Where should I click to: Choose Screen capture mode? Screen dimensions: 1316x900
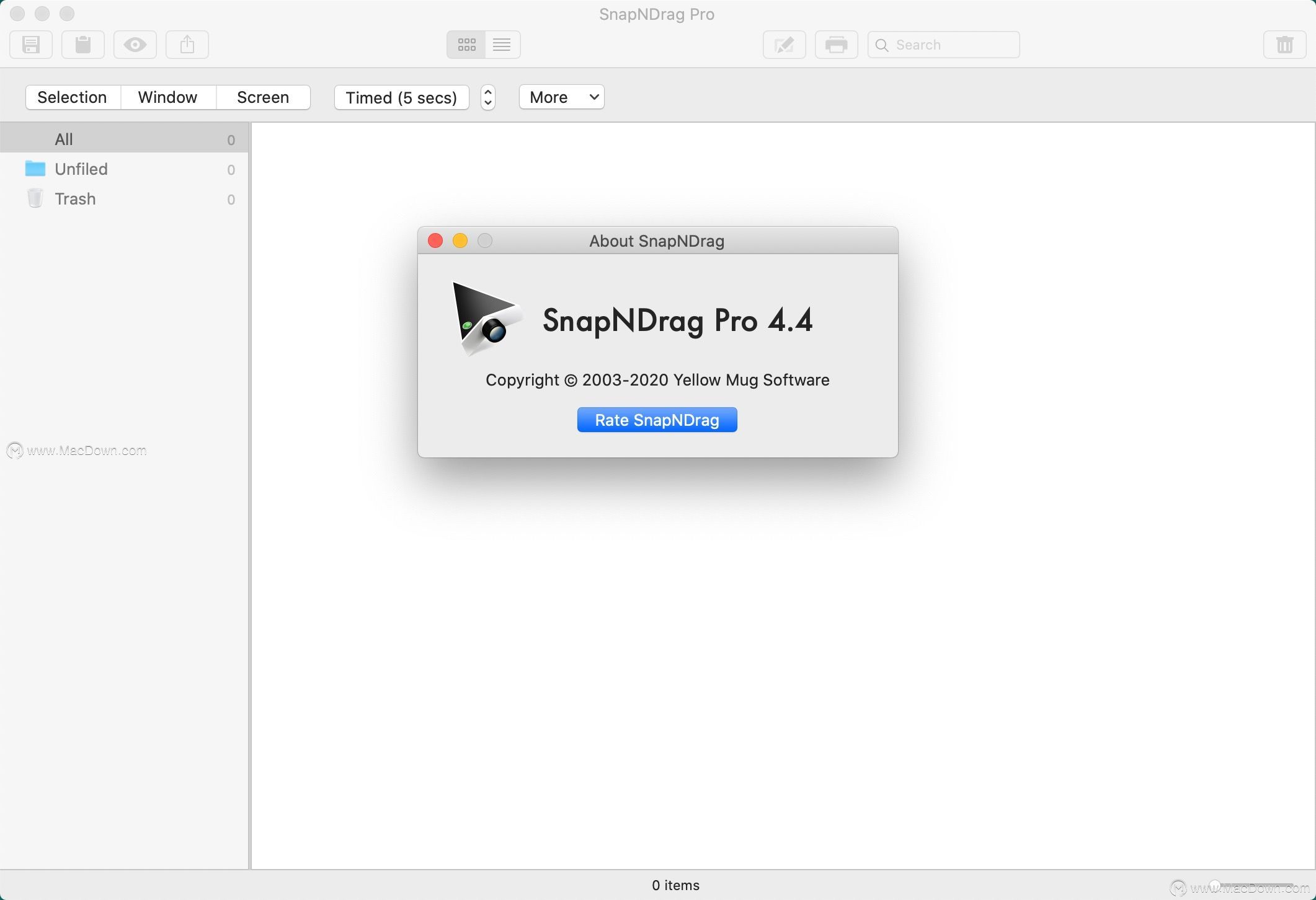(x=263, y=97)
